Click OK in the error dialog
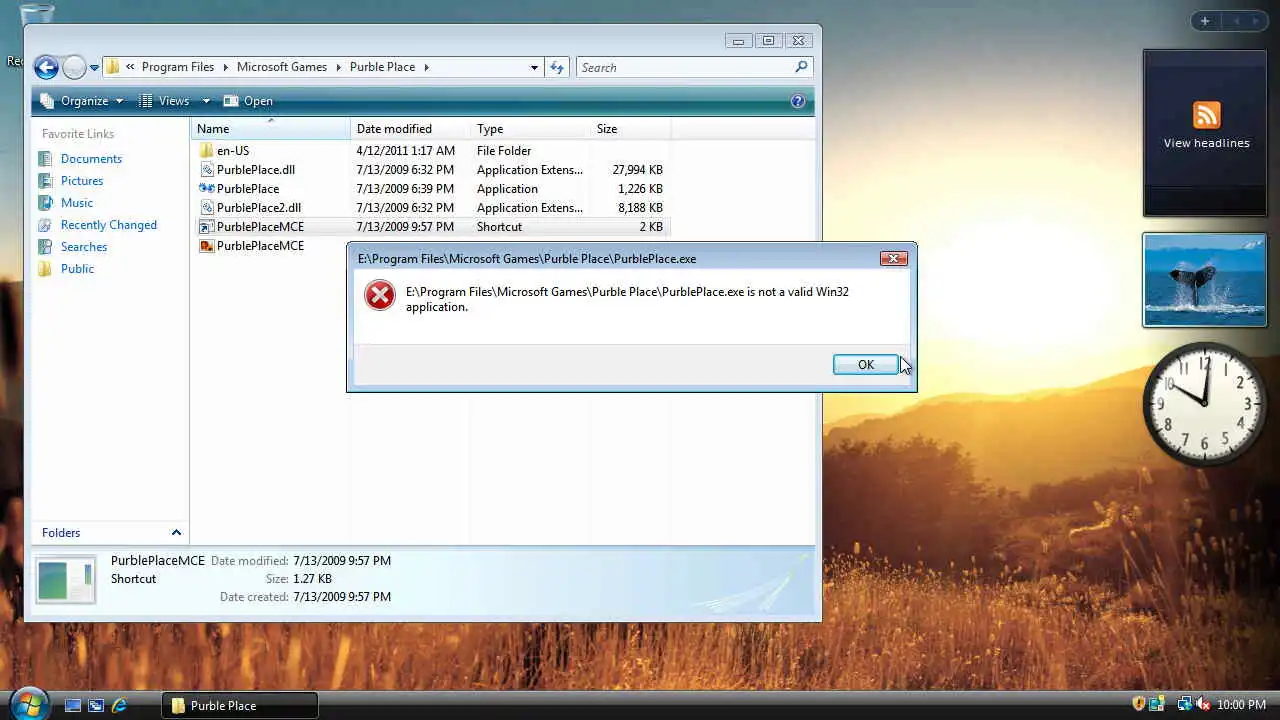Screen dimensions: 1280x720 click(x=865, y=365)
